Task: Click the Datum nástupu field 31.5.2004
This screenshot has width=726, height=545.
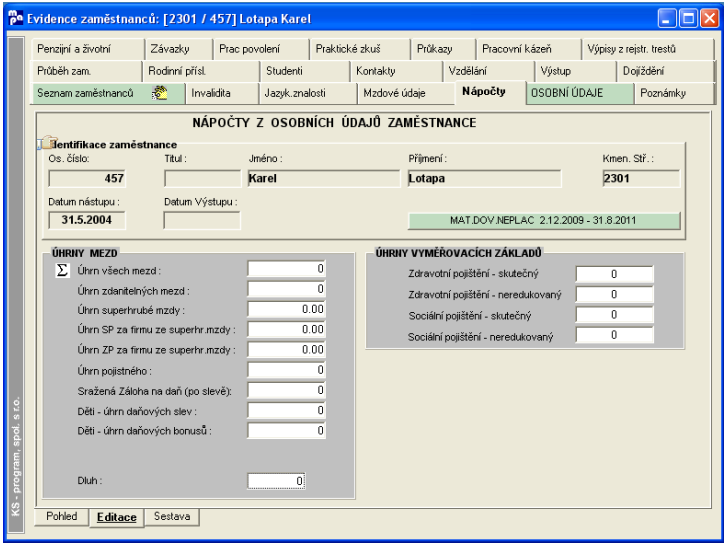Action: [87, 220]
